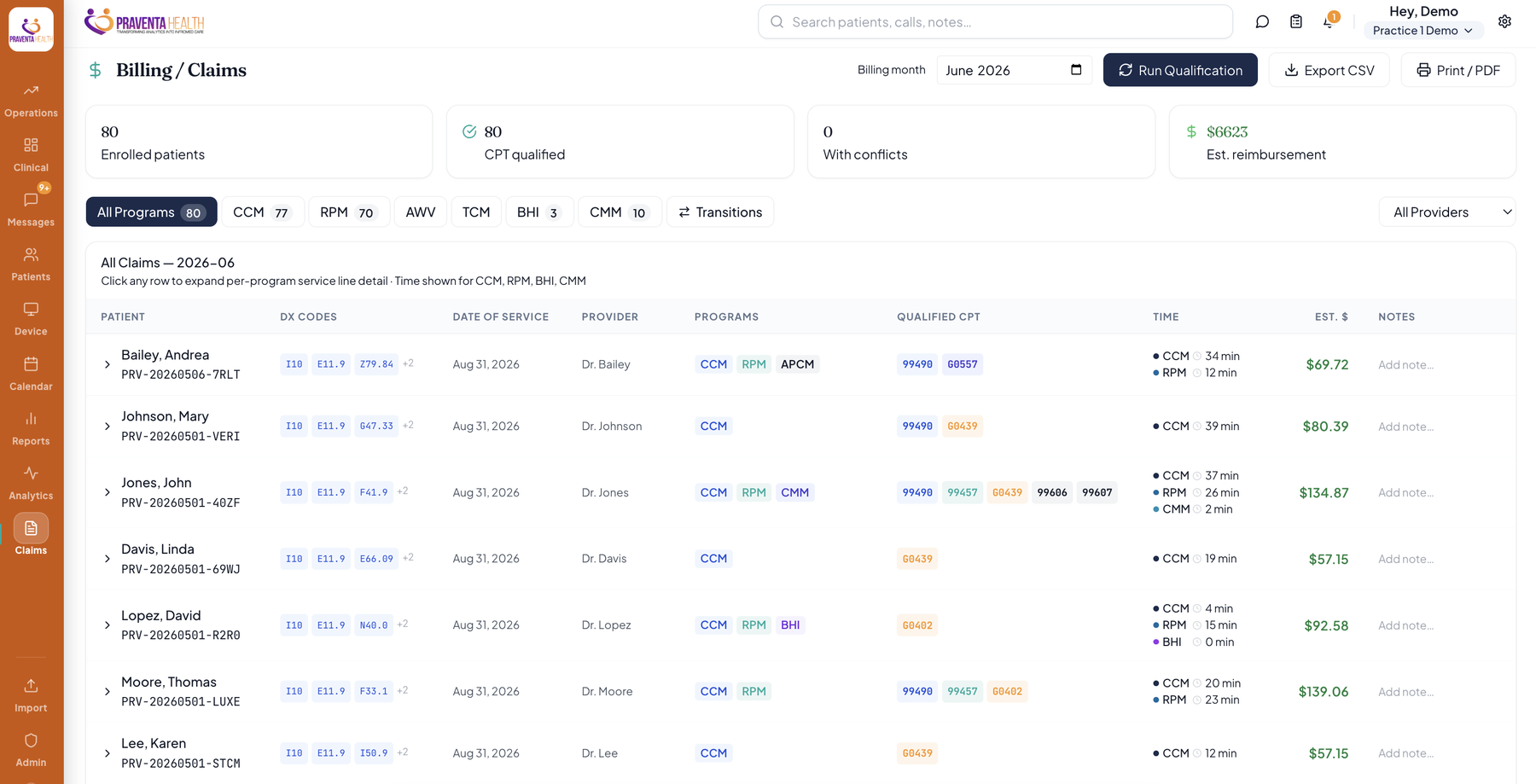Open Operations in the sidebar
This screenshot has height=784, width=1536.
coord(31,101)
